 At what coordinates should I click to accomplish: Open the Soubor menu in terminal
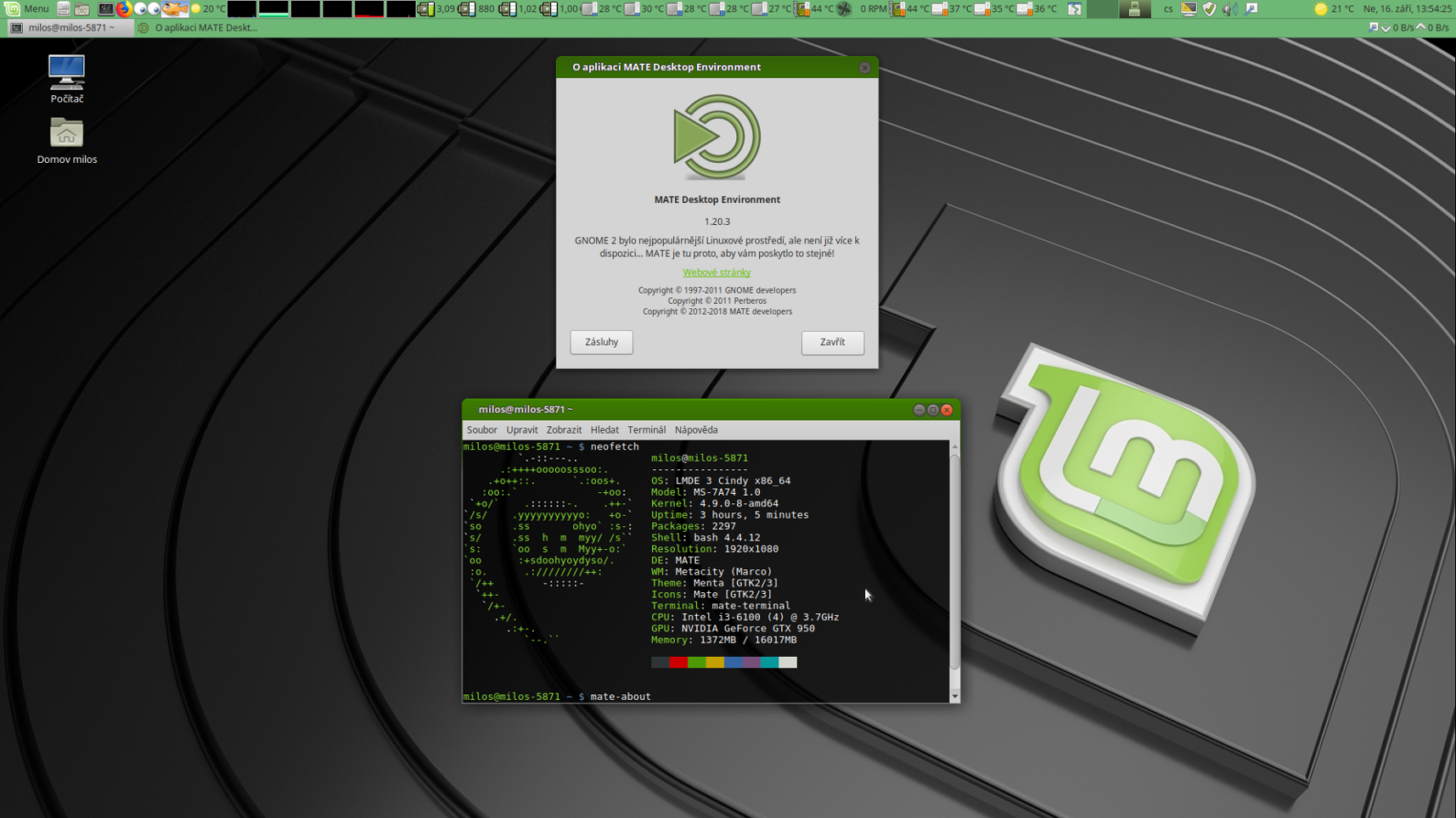(x=481, y=429)
